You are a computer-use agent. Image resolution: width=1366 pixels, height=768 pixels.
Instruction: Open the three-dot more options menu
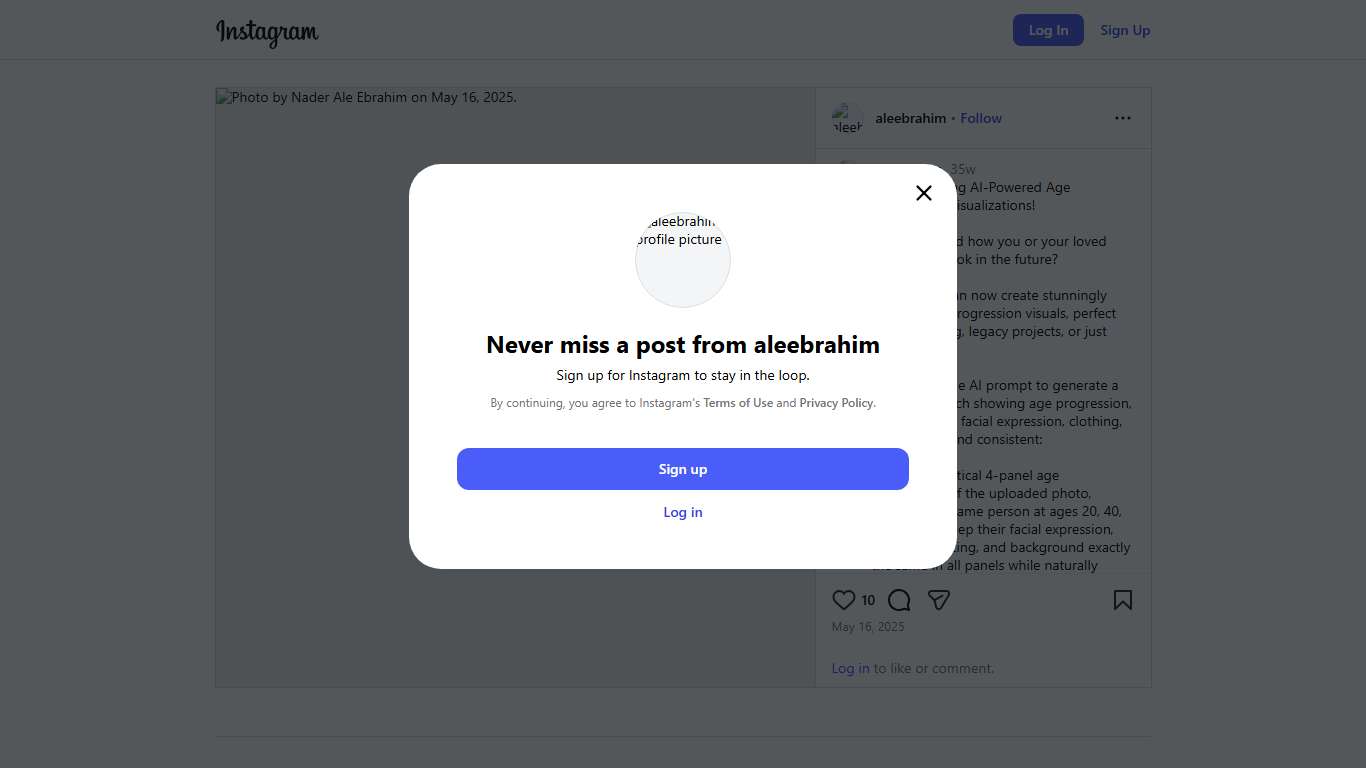[x=1123, y=118]
